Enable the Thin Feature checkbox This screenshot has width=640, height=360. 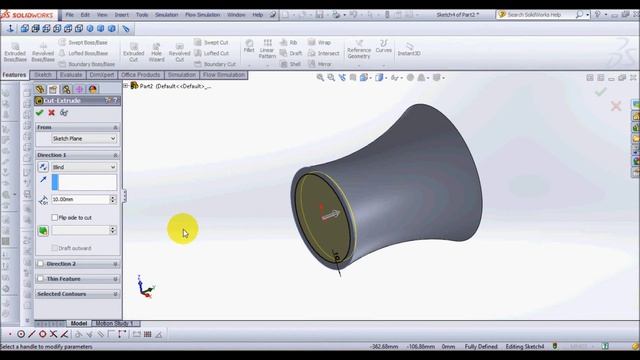pos(40,279)
